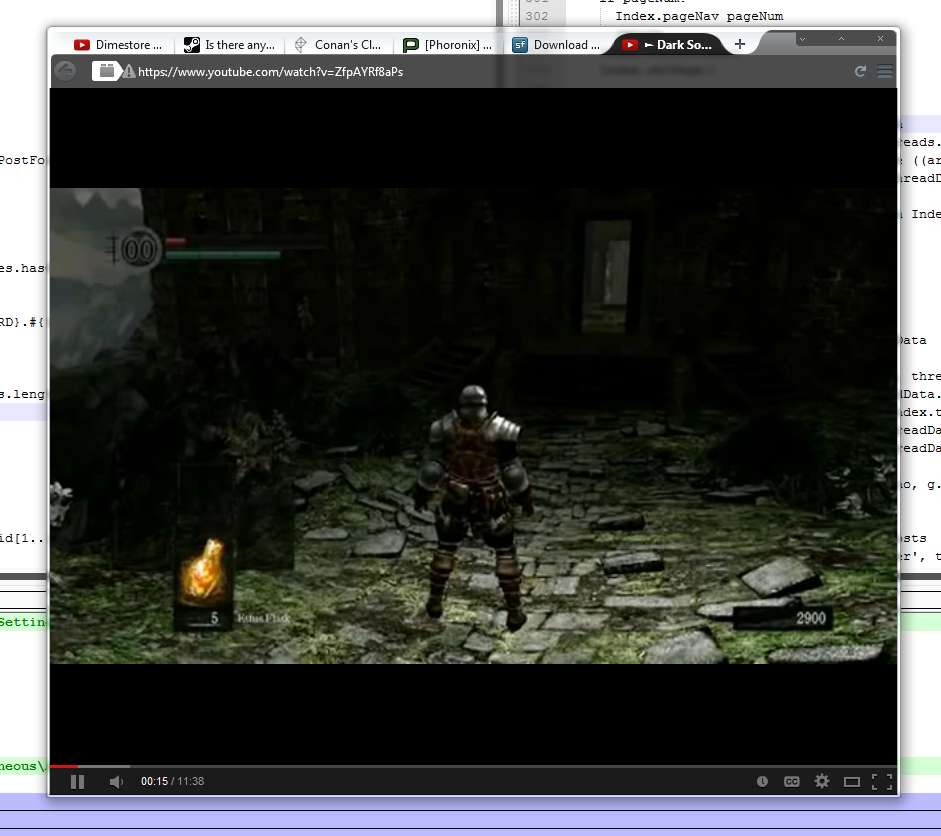
Task: Open a new browser tab
Action: point(740,44)
